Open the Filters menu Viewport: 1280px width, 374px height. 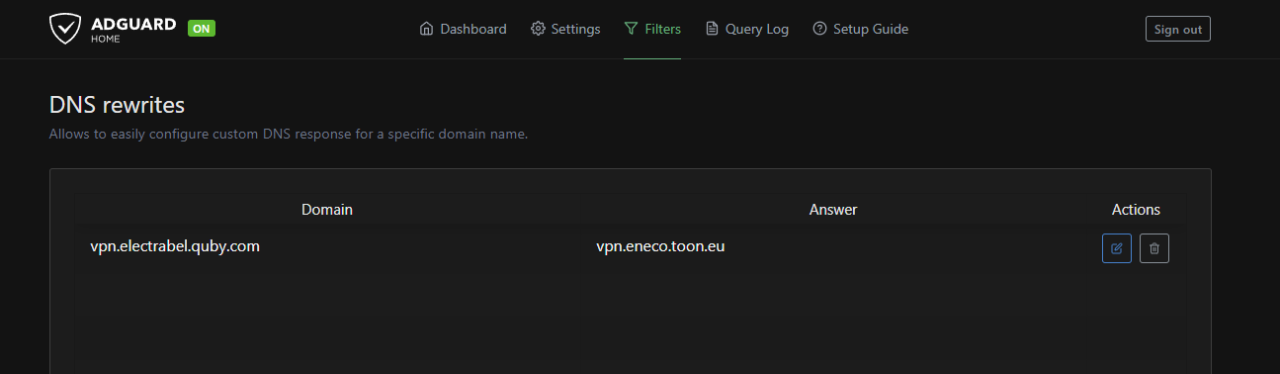pos(652,29)
